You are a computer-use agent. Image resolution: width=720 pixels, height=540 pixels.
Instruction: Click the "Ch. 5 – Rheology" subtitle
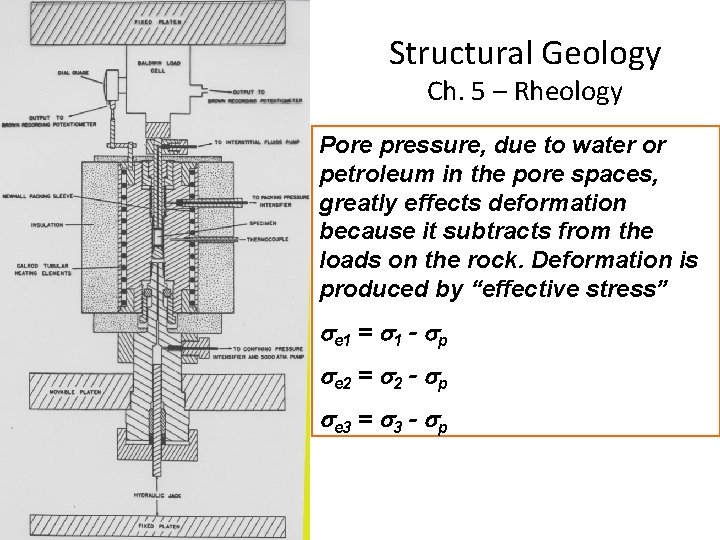coord(524,91)
